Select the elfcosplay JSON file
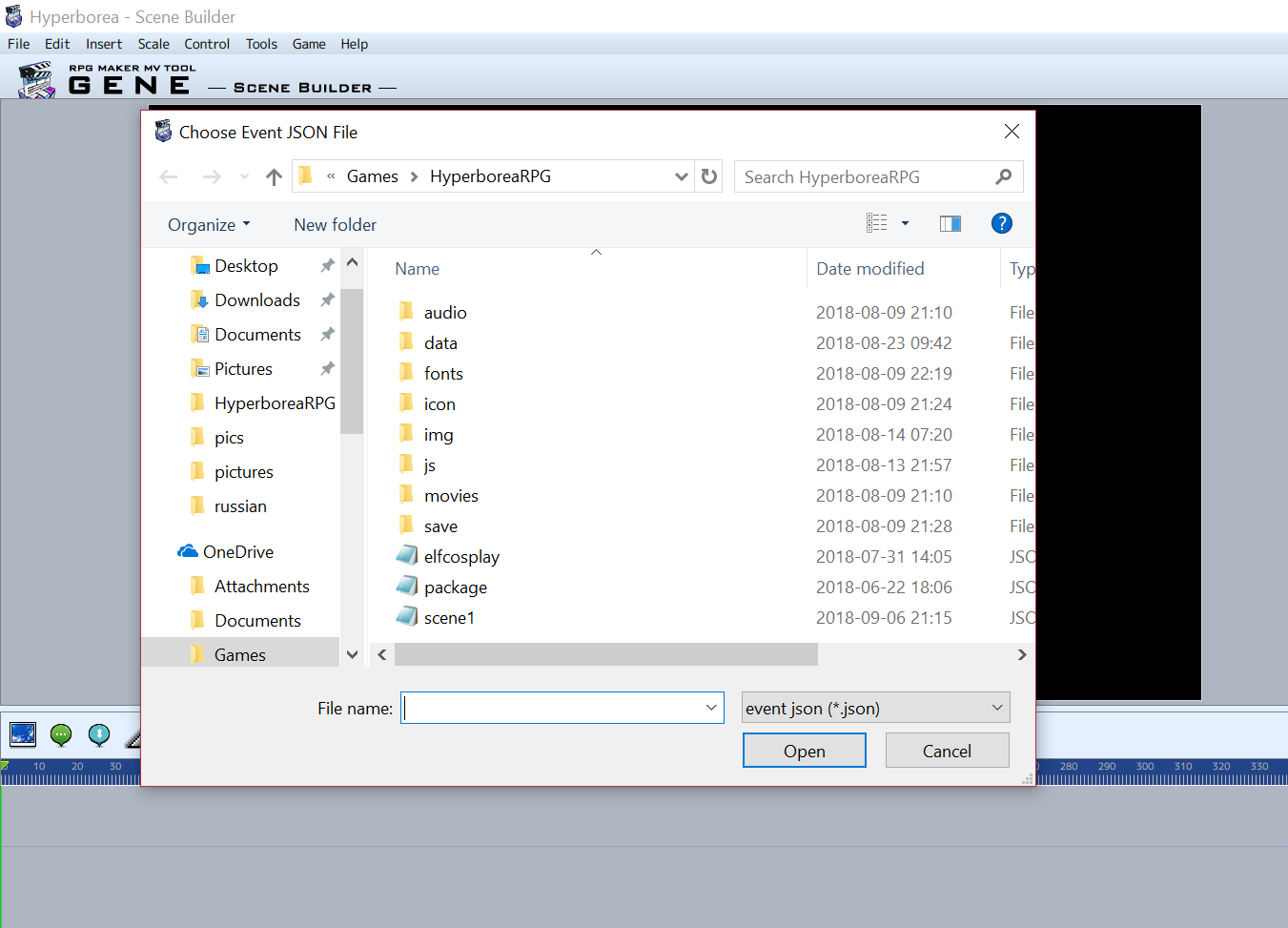The width and height of the screenshot is (1288, 928). (x=461, y=557)
